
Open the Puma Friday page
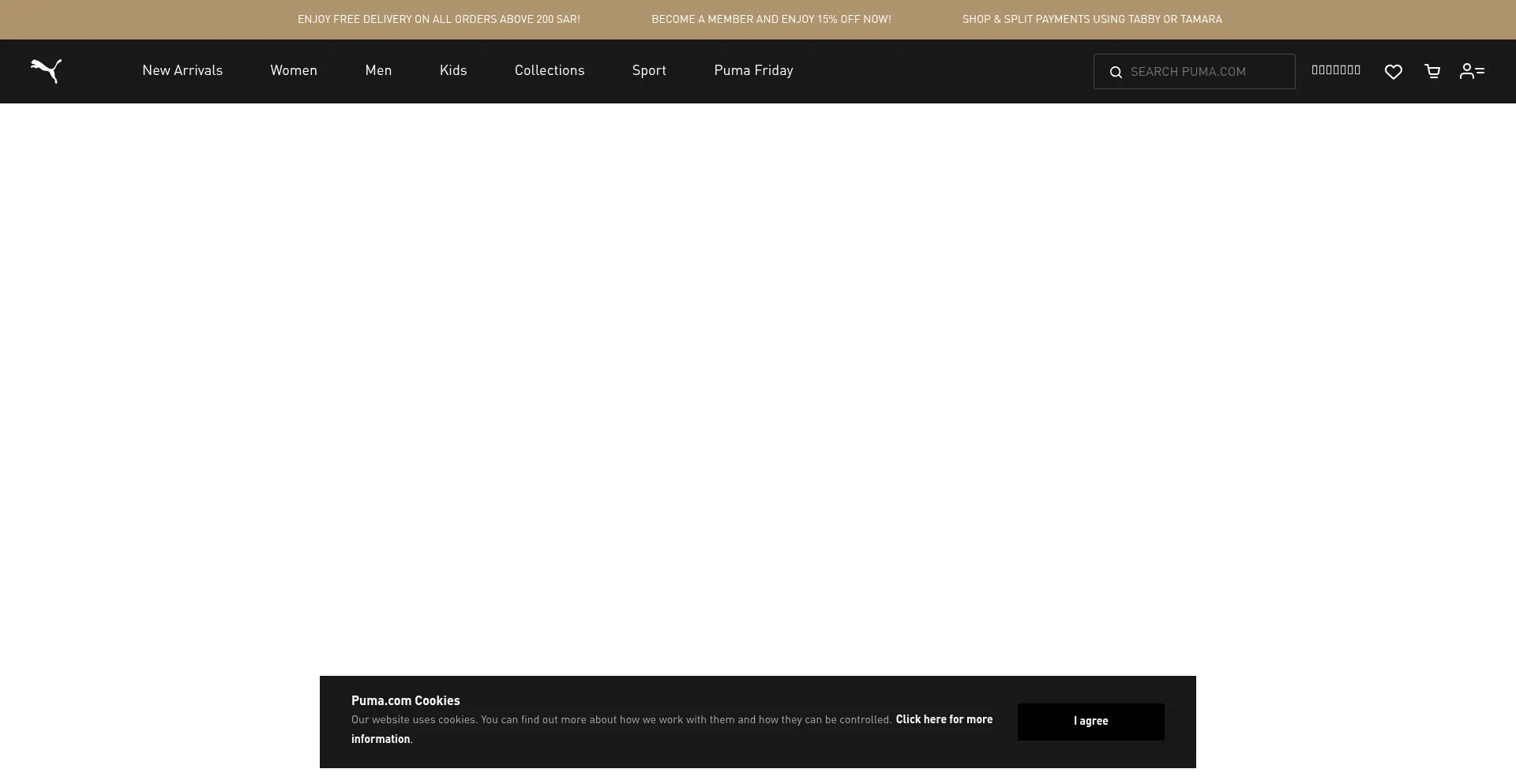(x=753, y=71)
